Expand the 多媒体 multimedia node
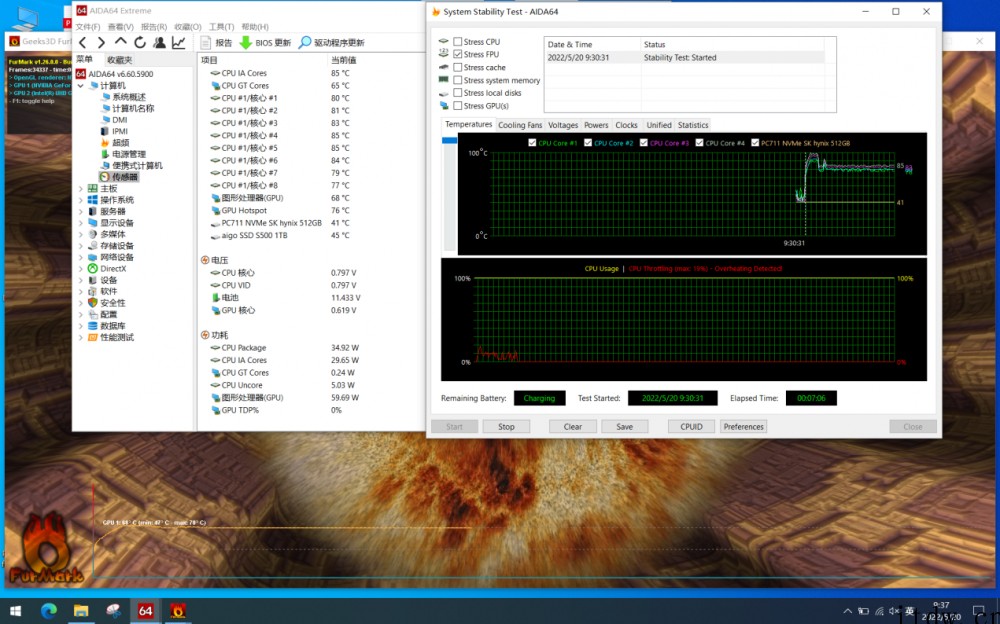 pos(81,235)
